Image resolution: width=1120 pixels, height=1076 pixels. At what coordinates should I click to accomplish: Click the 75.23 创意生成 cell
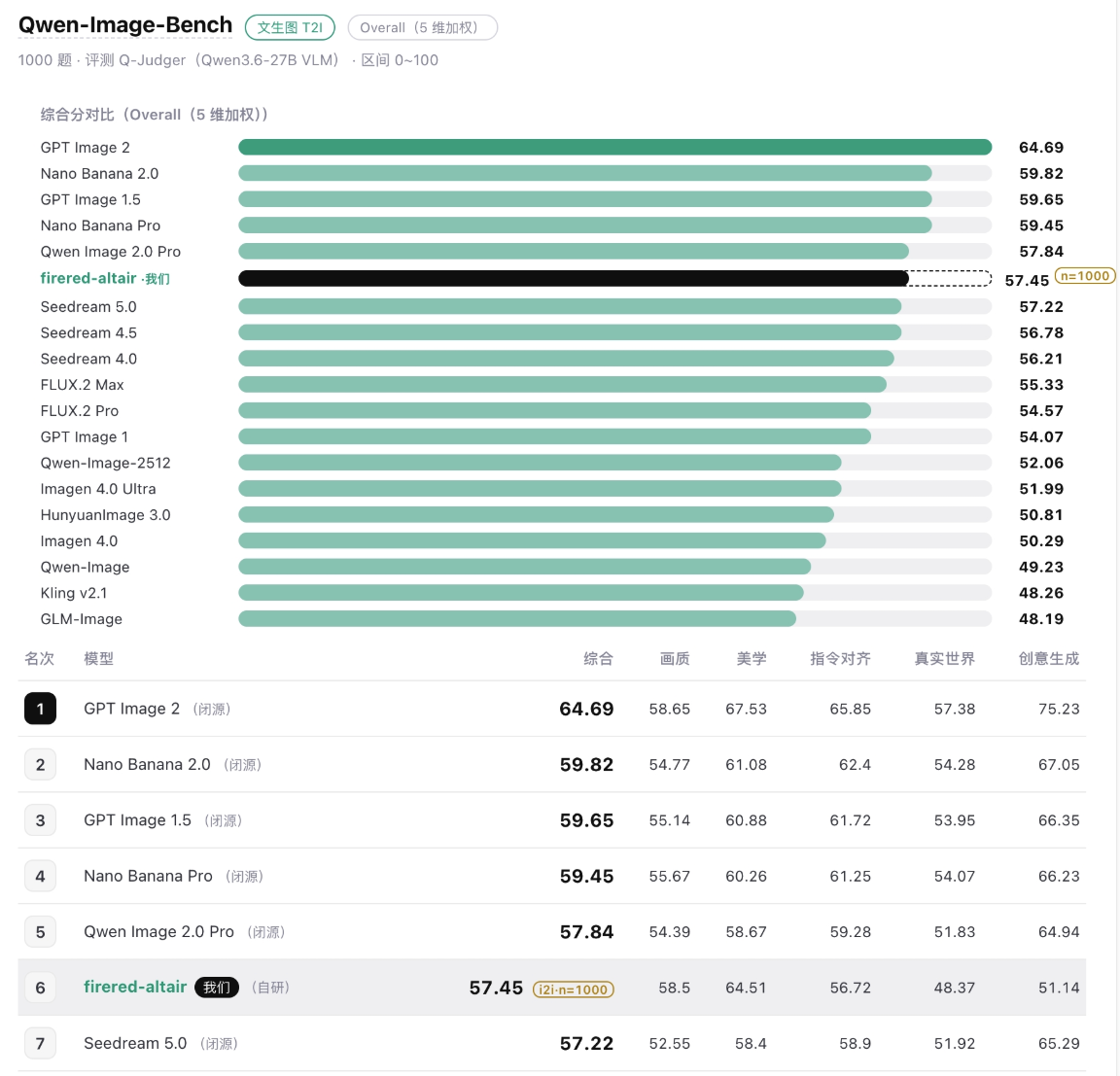(x=1059, y=709)
